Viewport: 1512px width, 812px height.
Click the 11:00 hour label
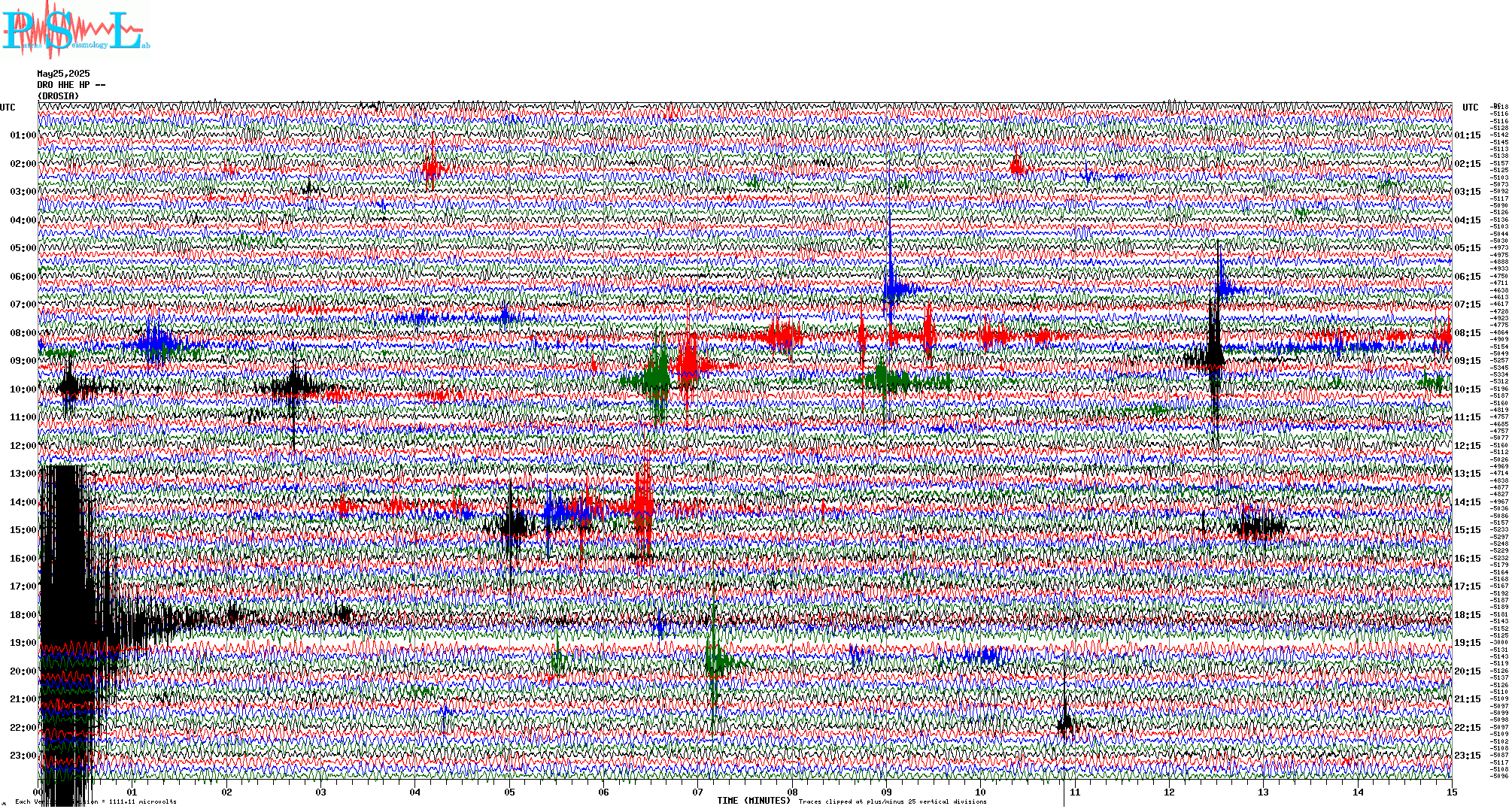(23, 417)
